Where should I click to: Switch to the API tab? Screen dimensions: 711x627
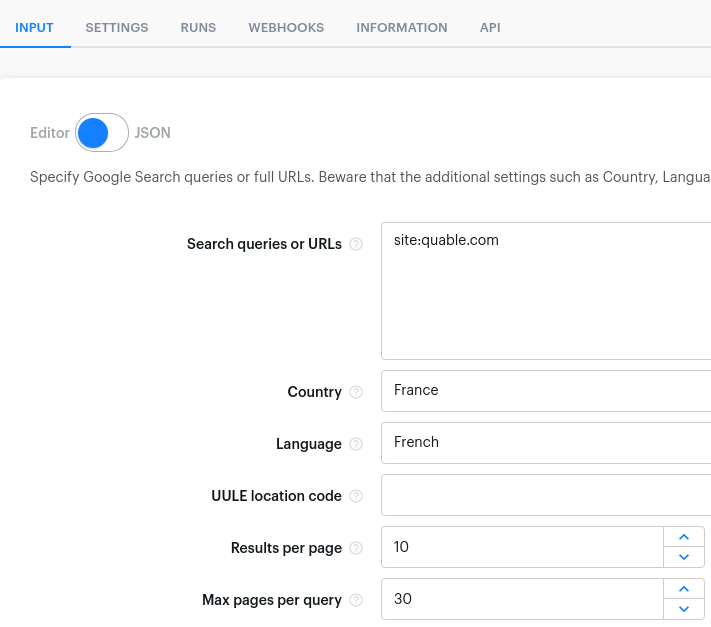pyautogui.click(x=490, y=28)
